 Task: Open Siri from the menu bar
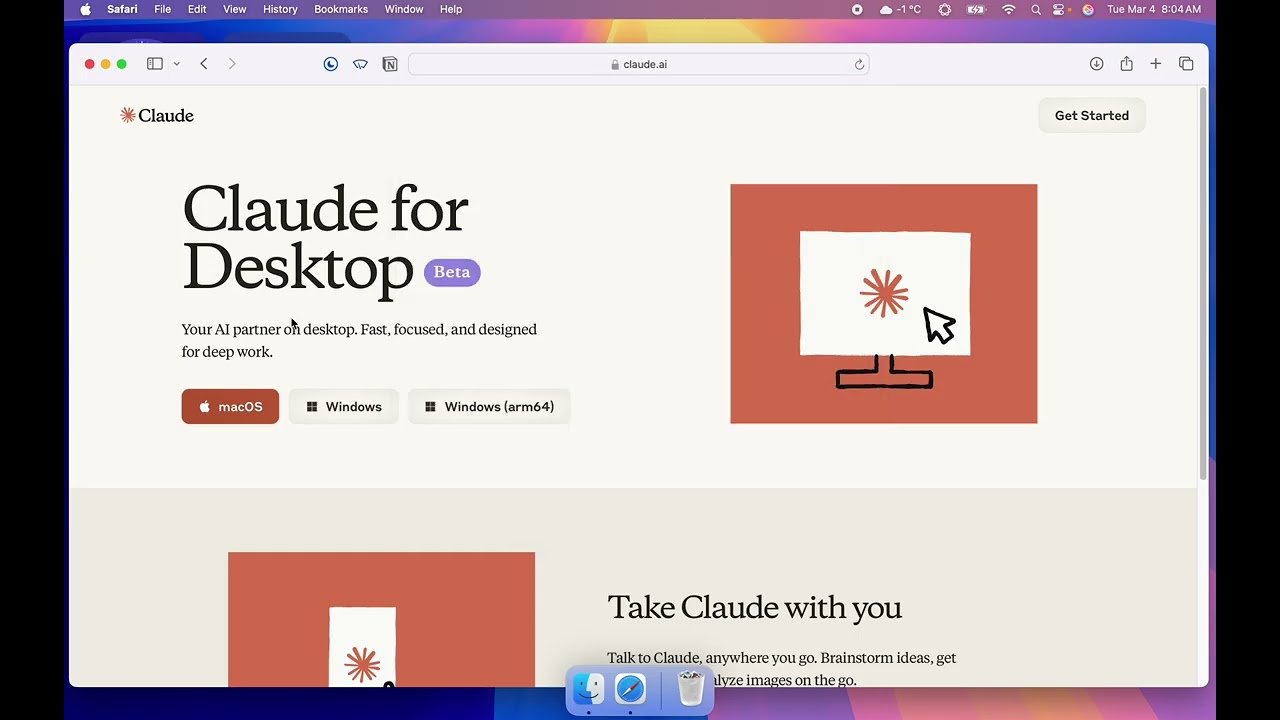1088,9
